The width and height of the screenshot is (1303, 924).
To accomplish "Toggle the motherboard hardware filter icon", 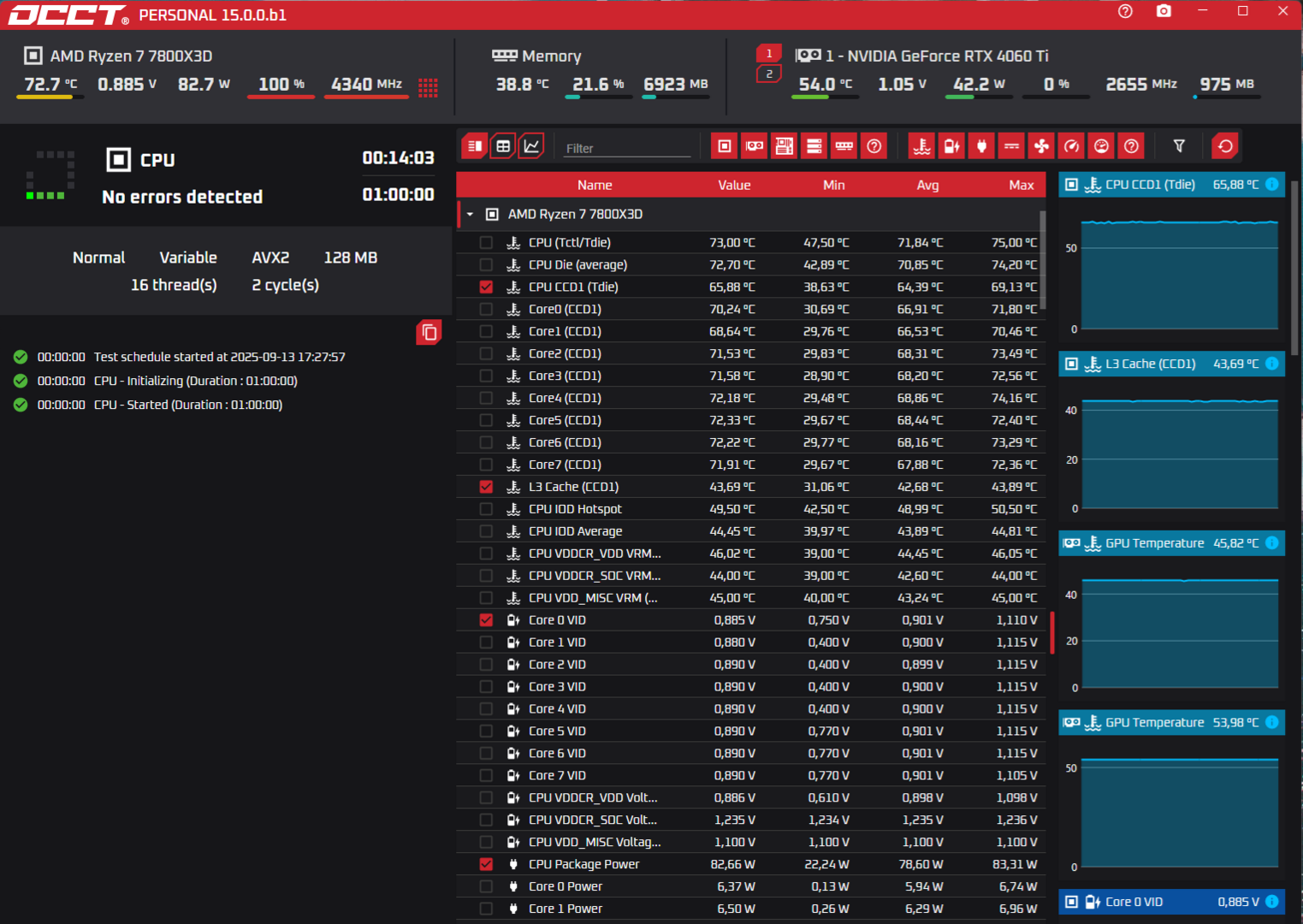I will [x=785, y=146].
